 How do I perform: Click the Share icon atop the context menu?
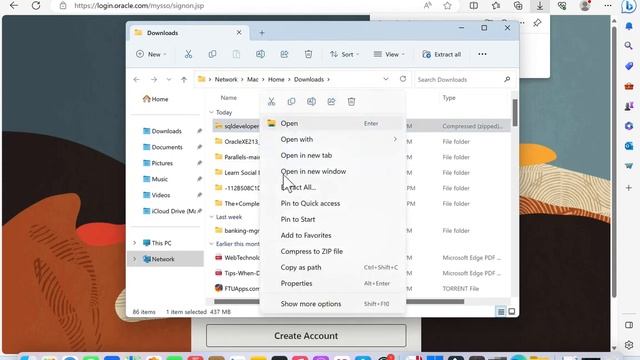[331, 101]
